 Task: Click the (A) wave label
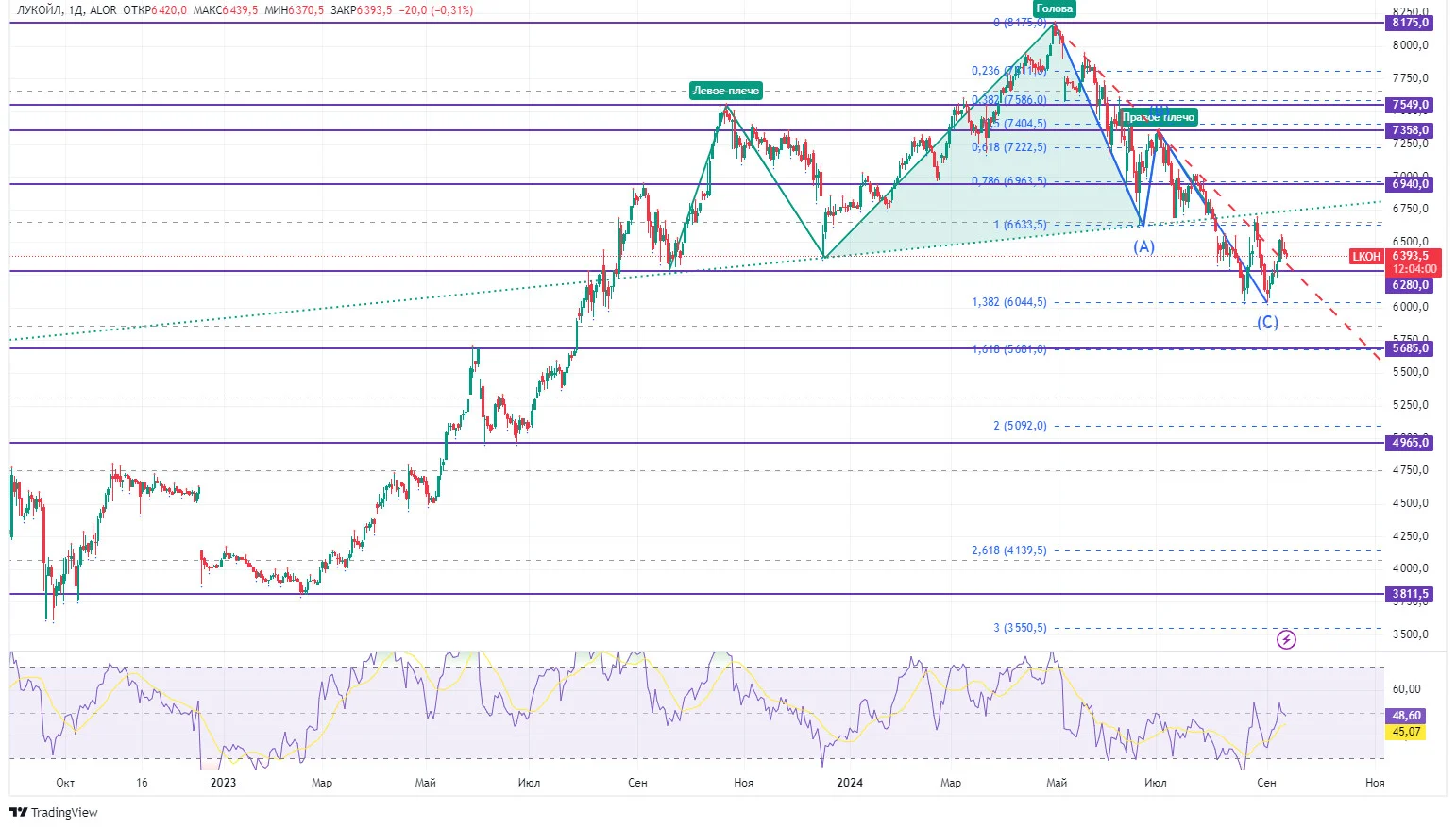coord(1143,246)
